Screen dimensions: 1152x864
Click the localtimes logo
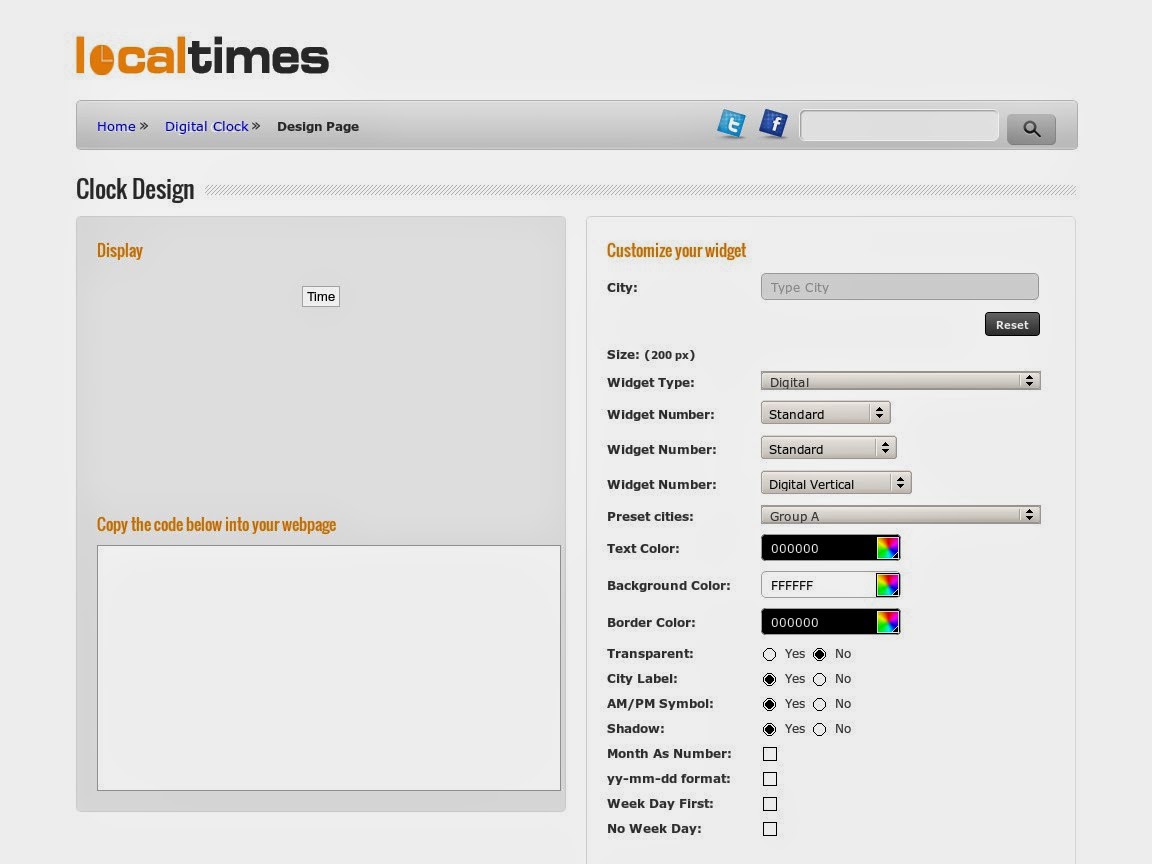[202, 56]
